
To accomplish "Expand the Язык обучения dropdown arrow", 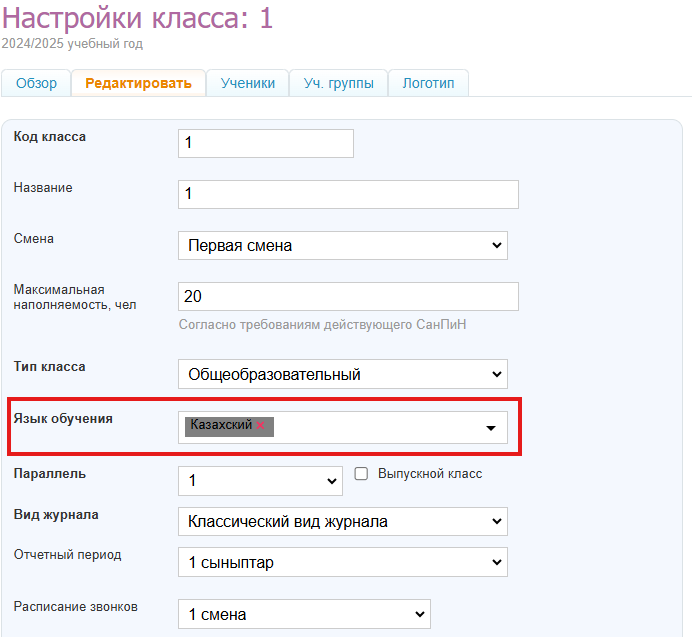I will 490,428.
